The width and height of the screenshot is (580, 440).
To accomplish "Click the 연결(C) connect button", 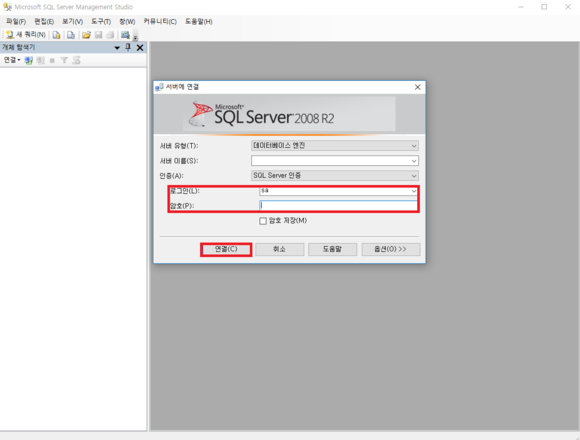I will coord(226,249).
